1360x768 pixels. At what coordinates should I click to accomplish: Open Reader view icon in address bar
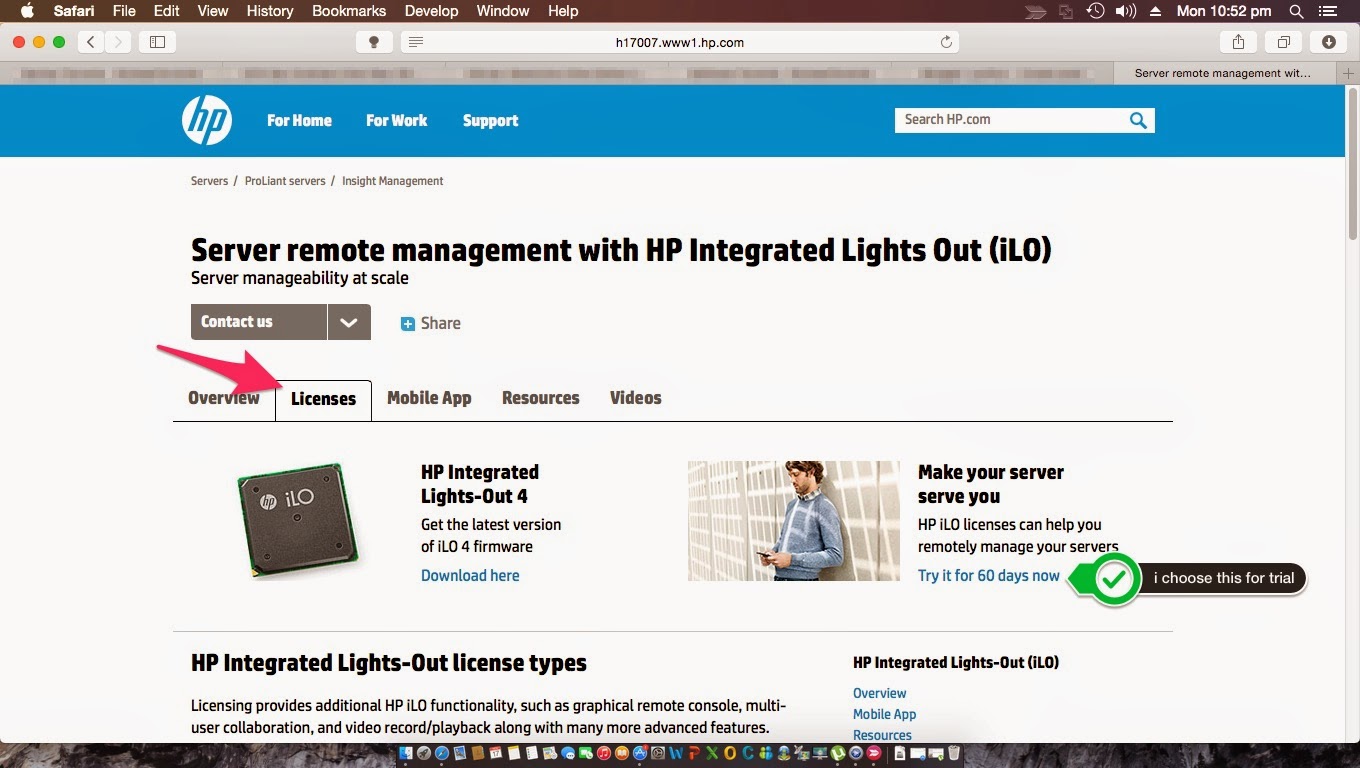(416, 42)
